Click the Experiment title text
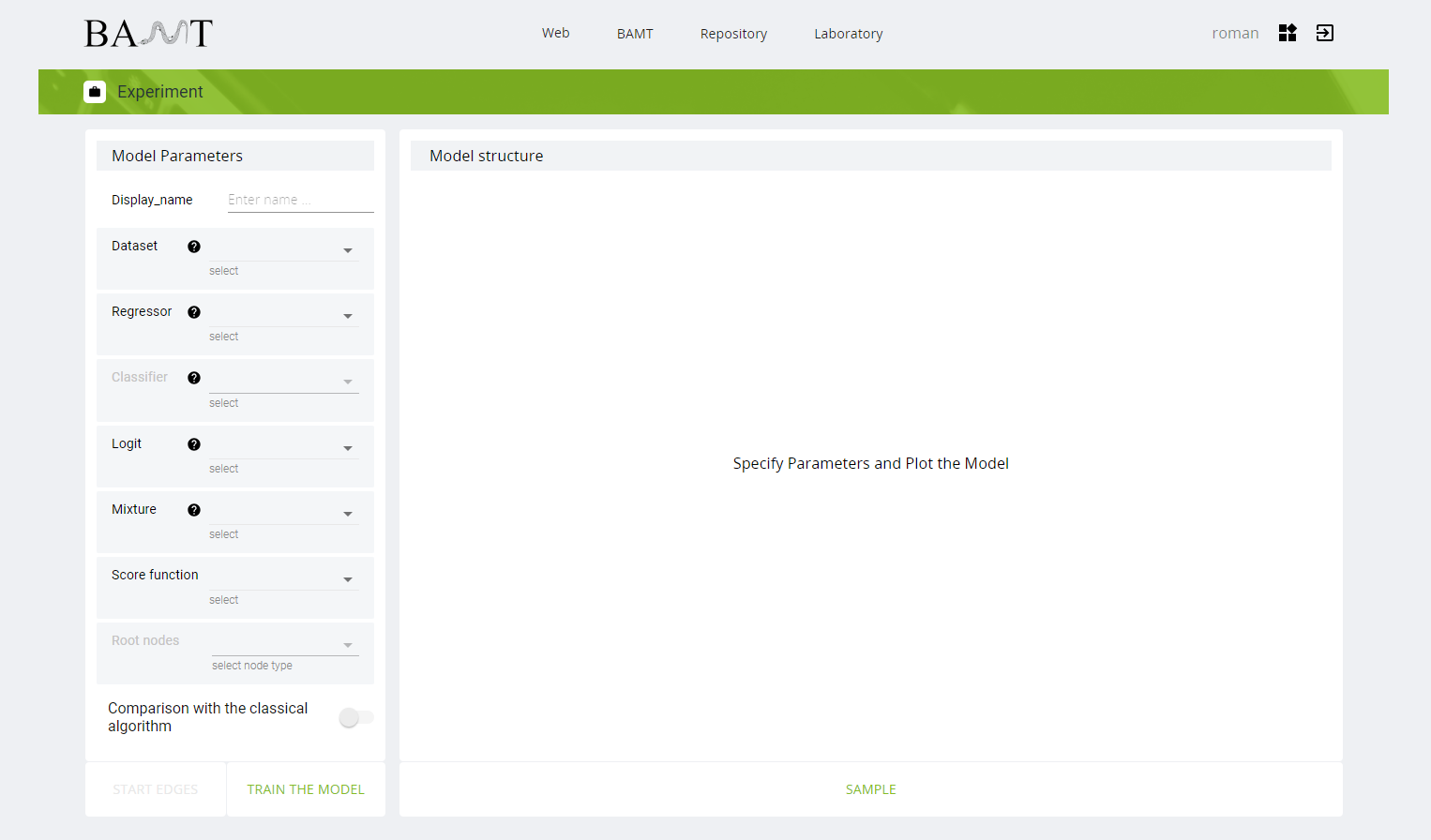Viewport: 1431px width, 840px height. click(160, 92)
